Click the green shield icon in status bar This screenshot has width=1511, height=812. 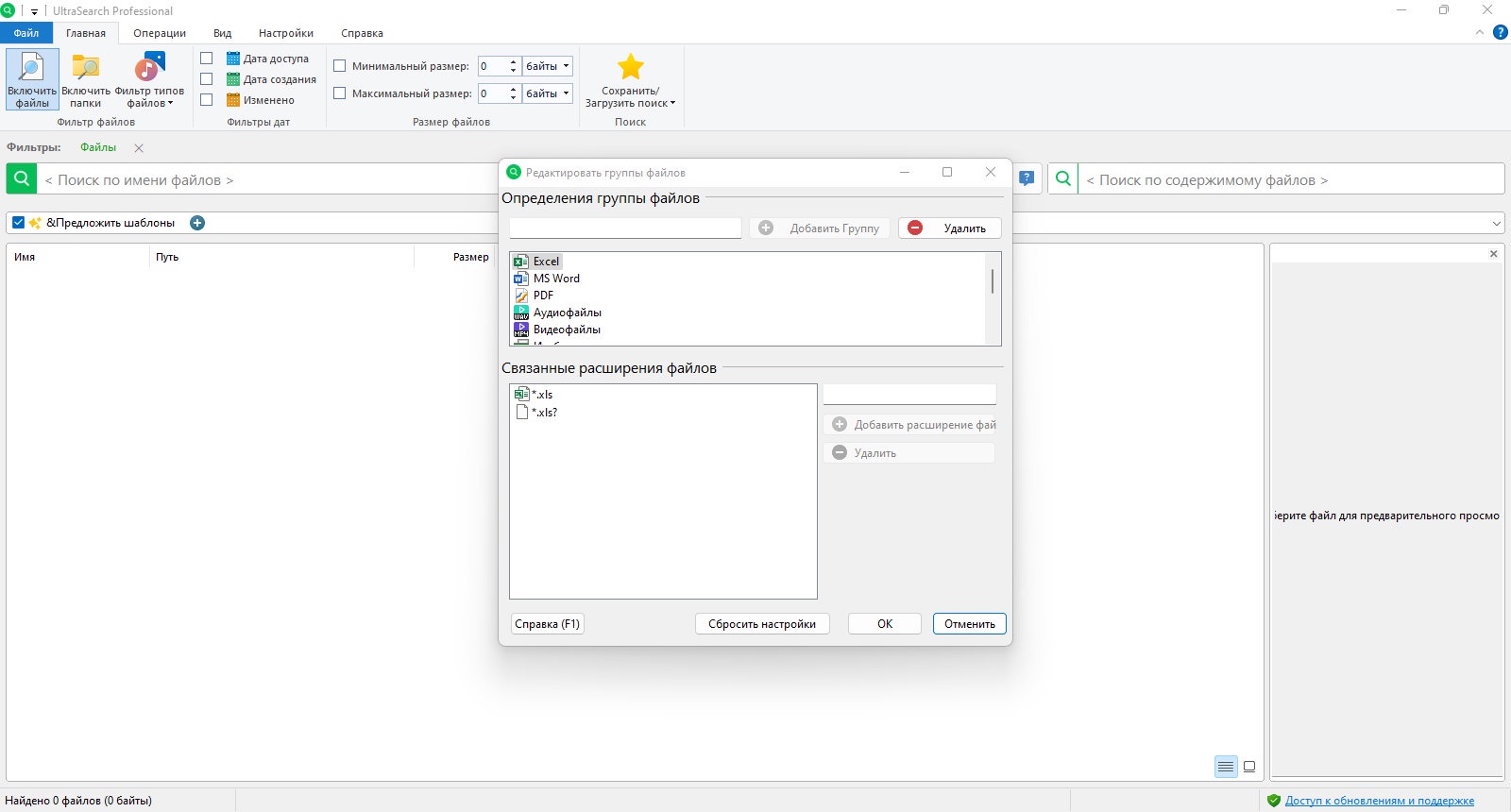point(1274,801)
